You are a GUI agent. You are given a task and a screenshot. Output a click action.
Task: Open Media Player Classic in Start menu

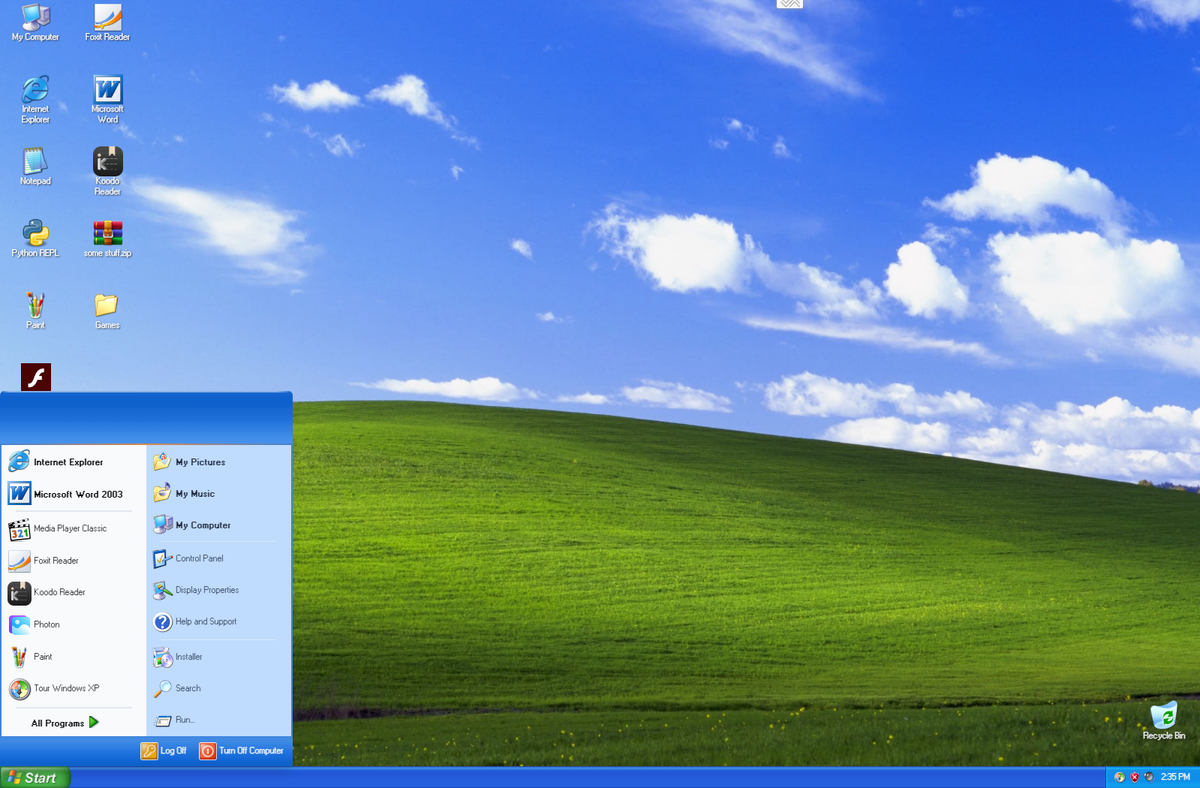click(74, 528)
